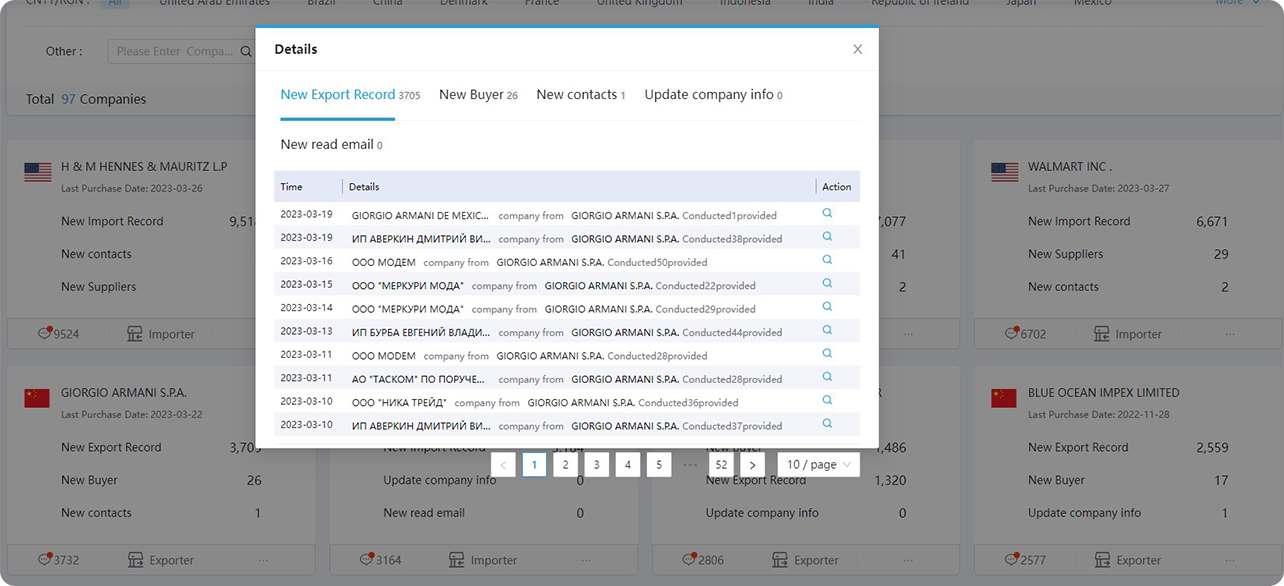Switch to New contacts tab
The width and height of the screenshot is (1284, 586).
click(580, 95)
